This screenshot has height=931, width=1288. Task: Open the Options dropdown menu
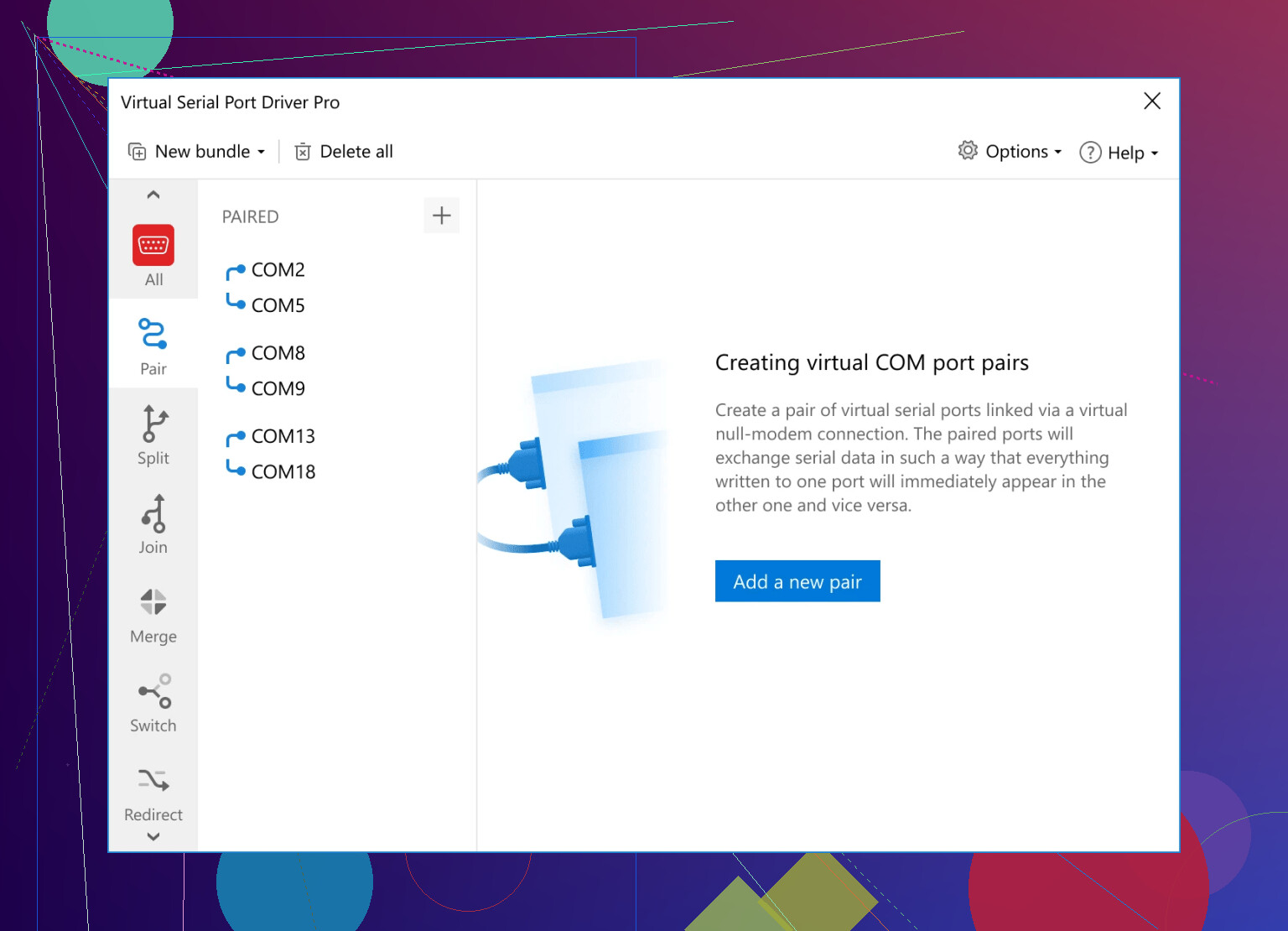pyautogui.click(x=1010, y=152)
